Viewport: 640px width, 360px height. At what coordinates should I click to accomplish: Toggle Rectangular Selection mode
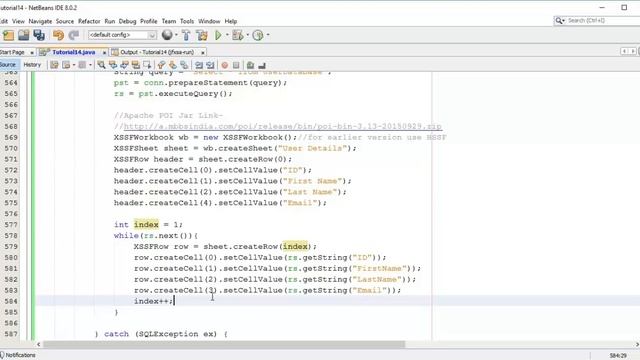click(147, 65)
